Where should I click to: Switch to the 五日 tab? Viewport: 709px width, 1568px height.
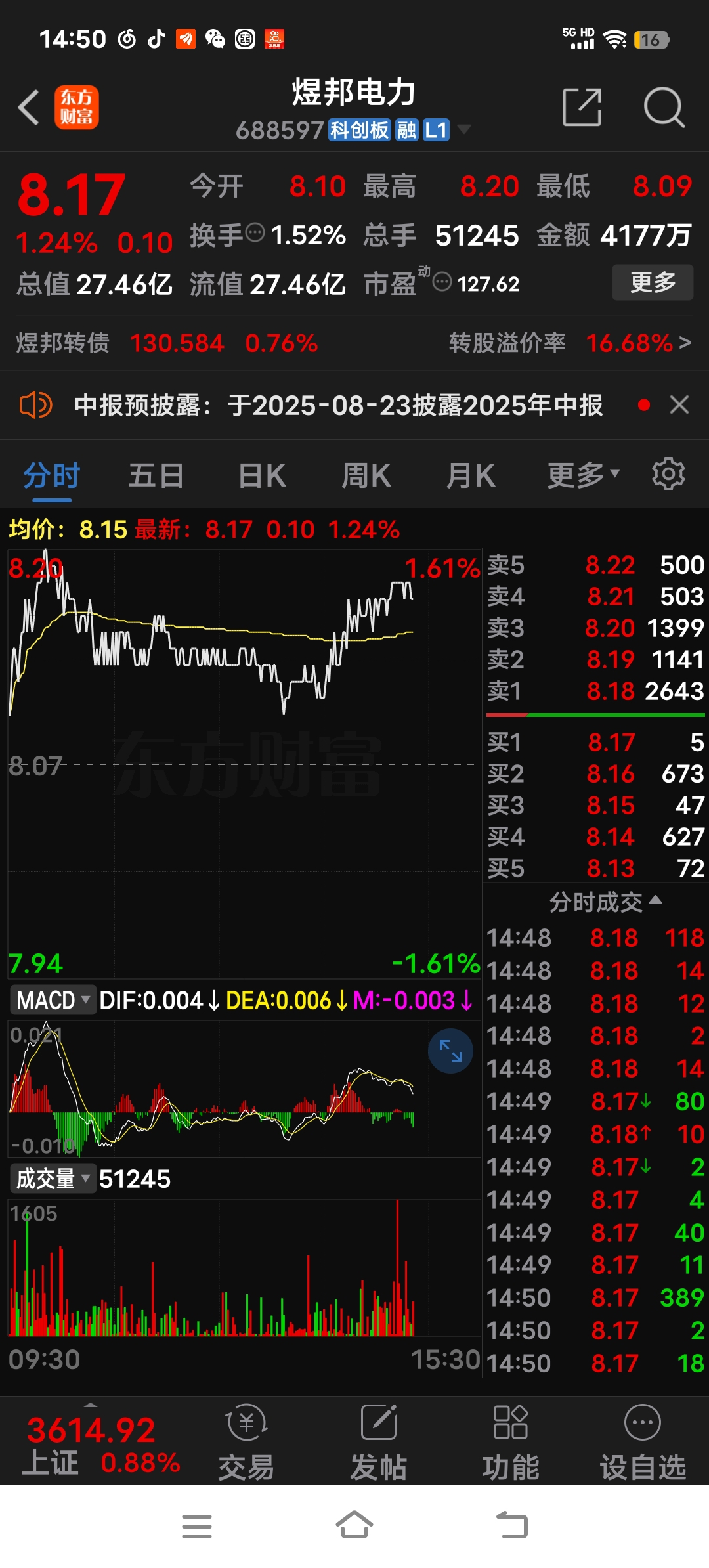pyautogui.click(x=156, y=475)
